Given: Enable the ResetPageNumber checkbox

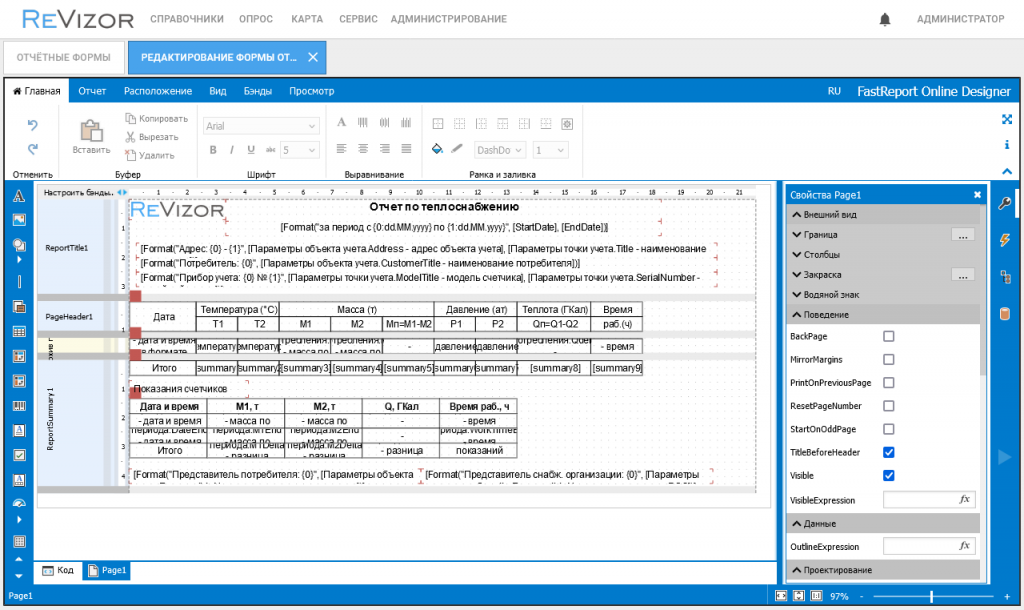Looking at the screenshot, I should coord(889,406).
